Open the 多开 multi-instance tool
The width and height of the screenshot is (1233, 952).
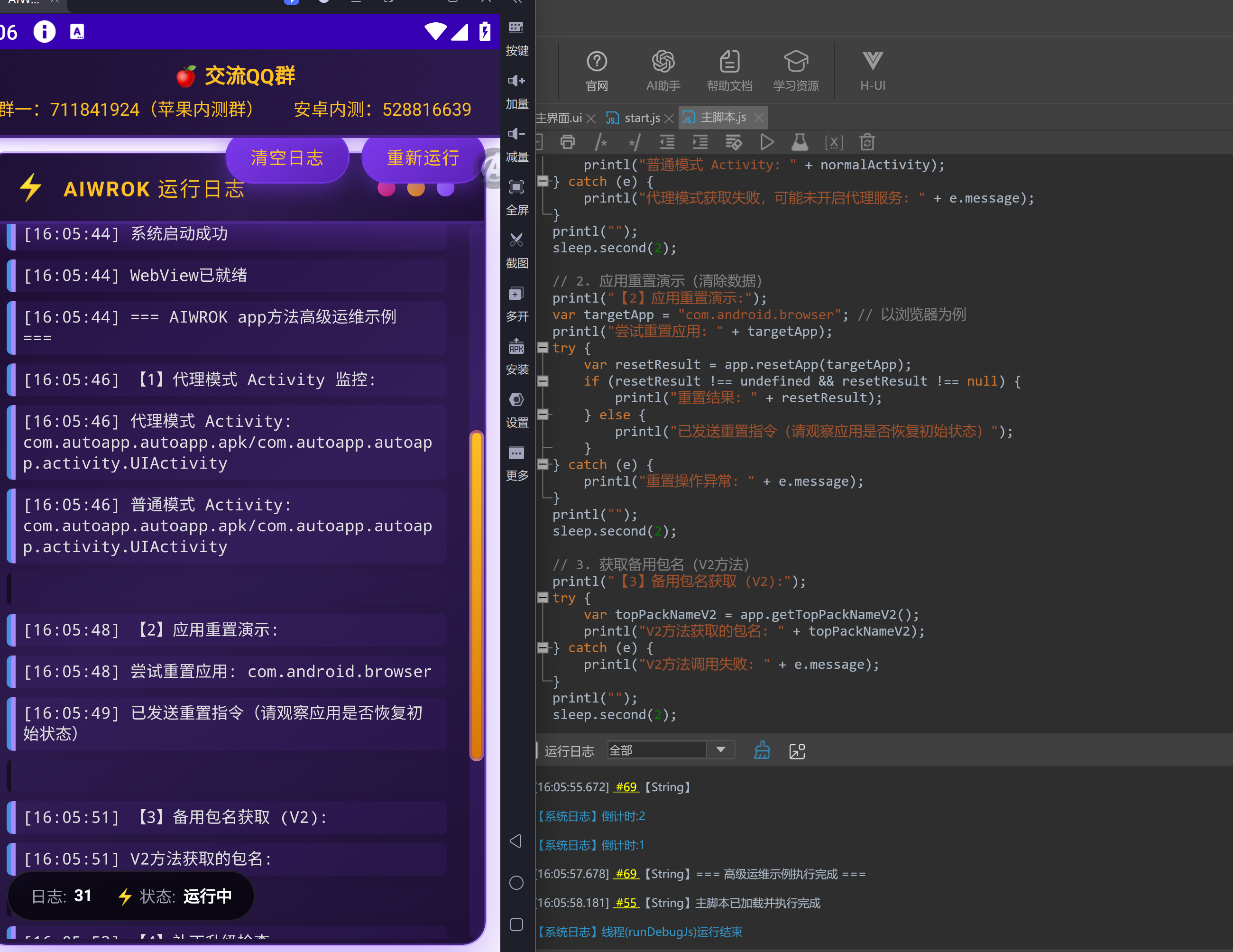pyautogui.click(x=516, y=304)
